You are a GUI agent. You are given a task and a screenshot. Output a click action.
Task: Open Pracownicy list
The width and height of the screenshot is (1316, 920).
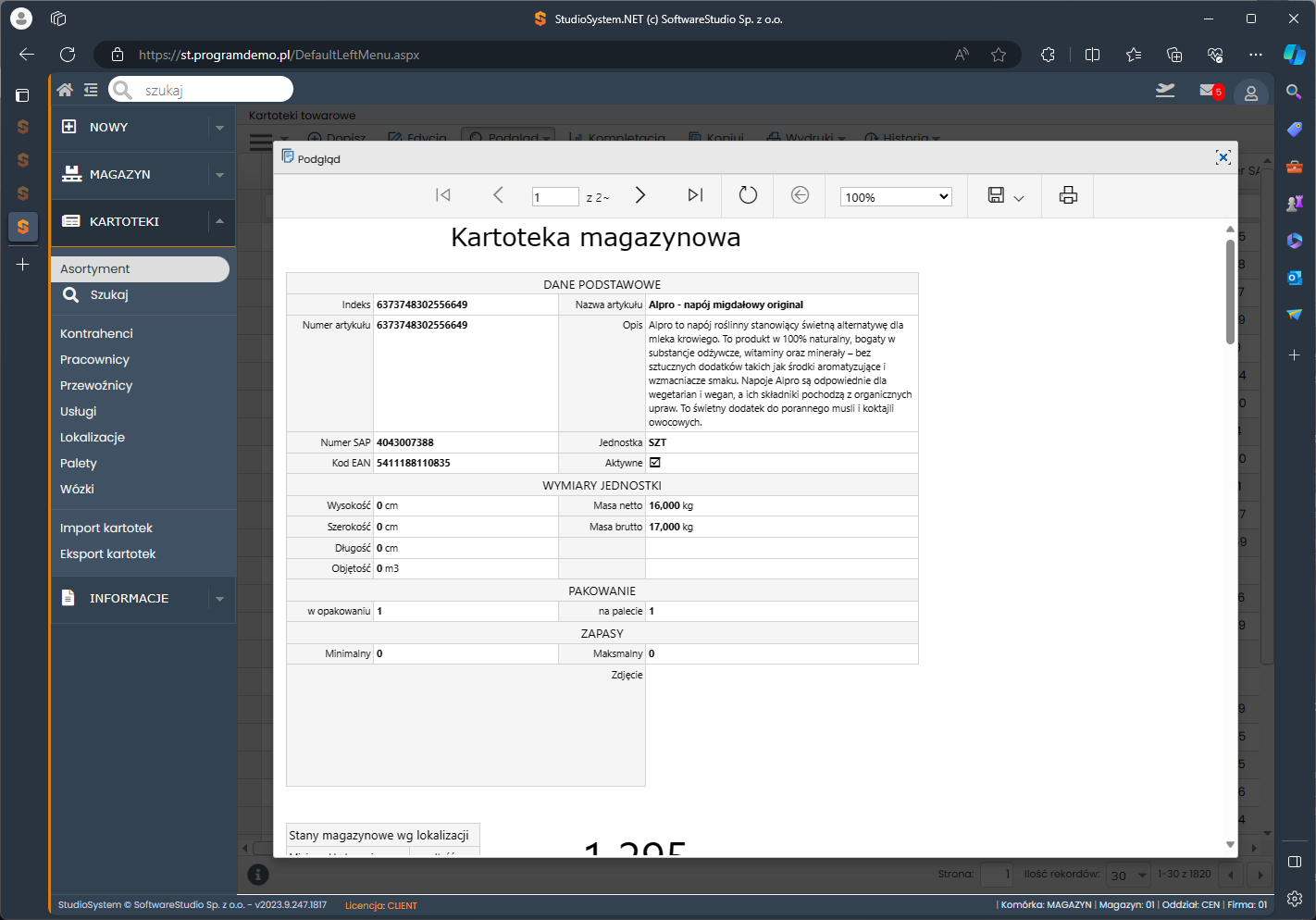94,359
